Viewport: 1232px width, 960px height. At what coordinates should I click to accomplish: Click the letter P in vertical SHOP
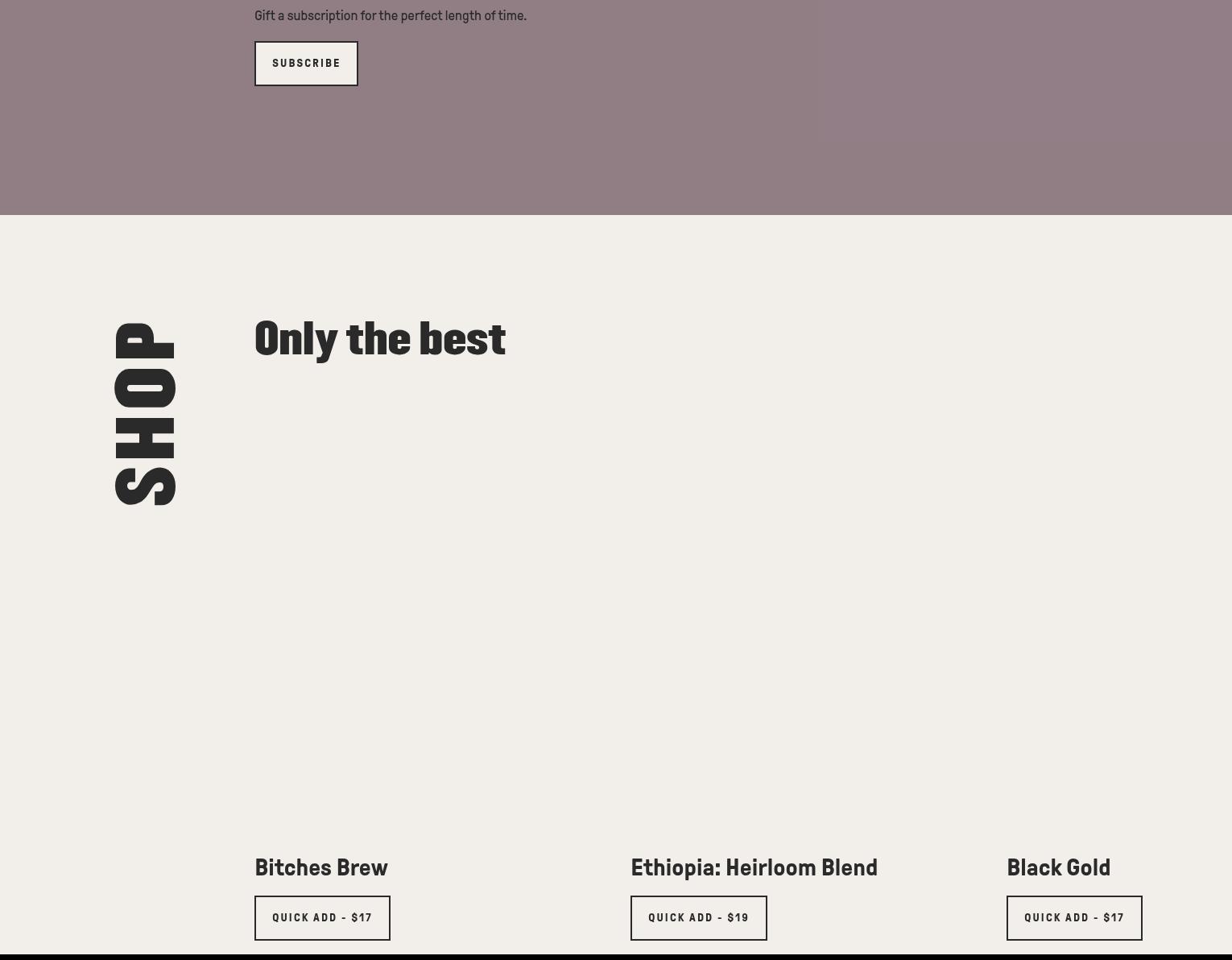pos(145,341)
